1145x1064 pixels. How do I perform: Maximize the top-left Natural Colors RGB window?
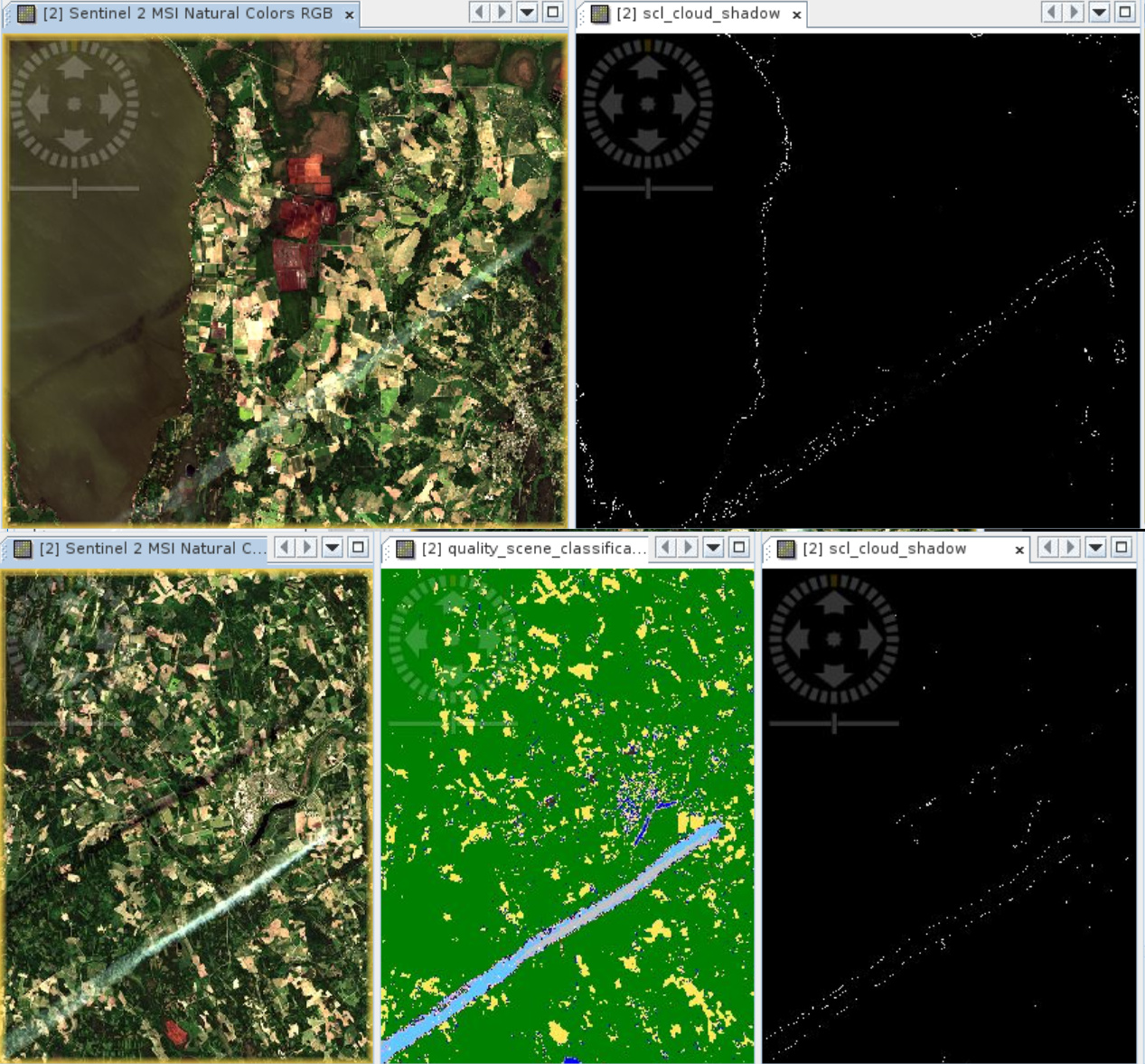coord(553,13)
